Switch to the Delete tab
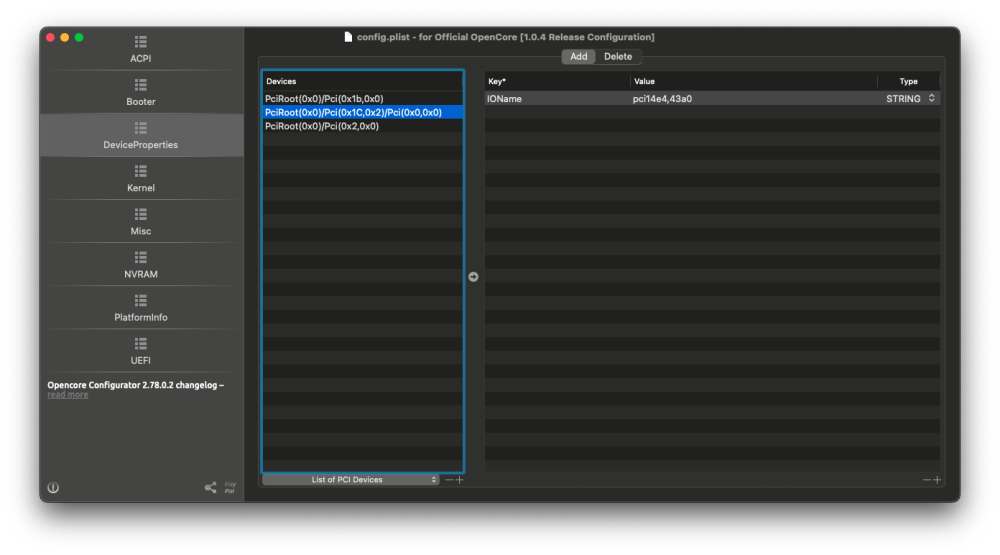 618,57
